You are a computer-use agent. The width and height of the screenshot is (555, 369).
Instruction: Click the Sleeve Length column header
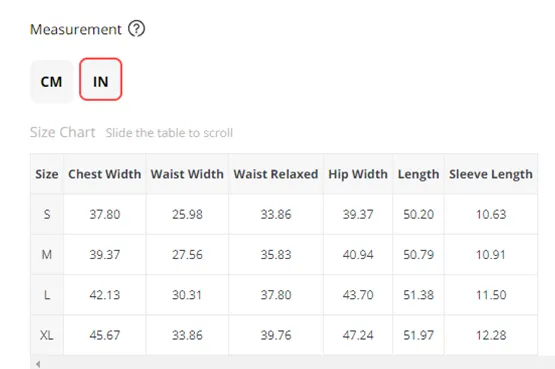(x=491, y=174)
